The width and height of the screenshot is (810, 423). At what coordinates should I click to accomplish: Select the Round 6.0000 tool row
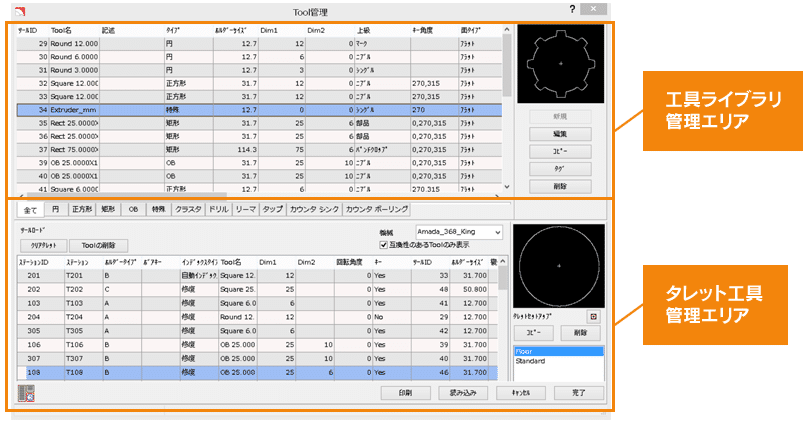pyautogui.click(x=259, y=57)
